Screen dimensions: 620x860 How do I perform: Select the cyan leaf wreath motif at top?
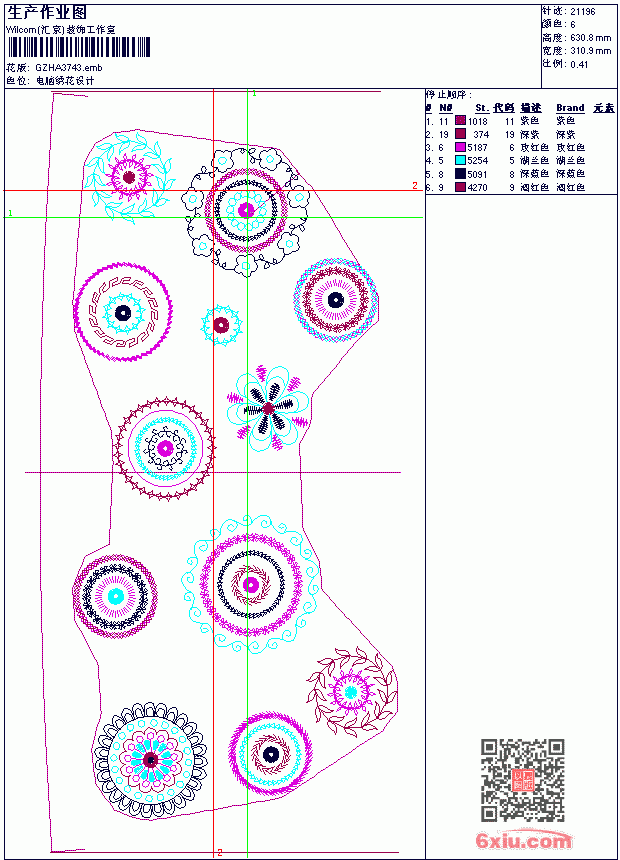pyautogui.click(x=130, y=177)
